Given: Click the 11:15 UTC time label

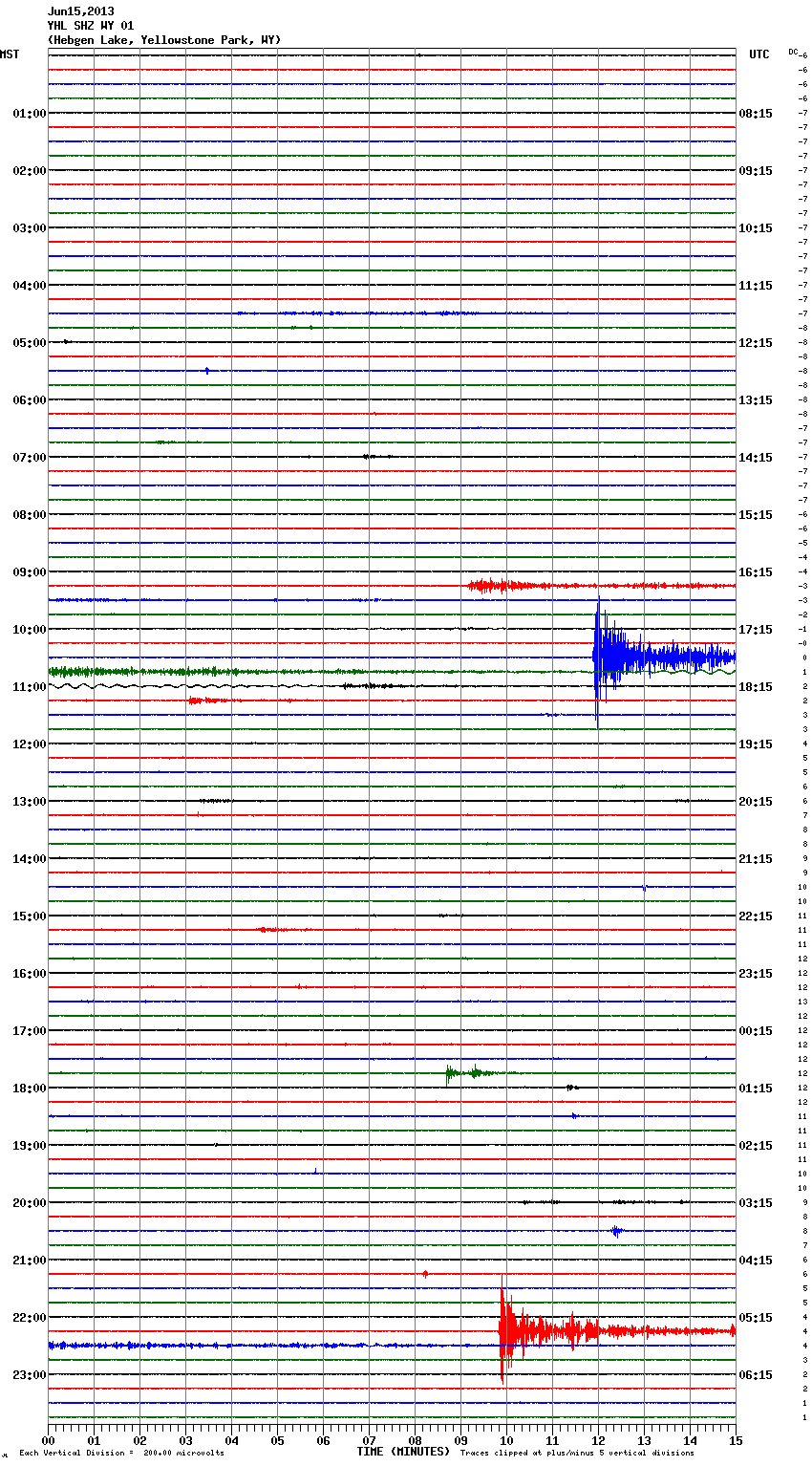Looking at the screenshot, I should pos(756,286).
